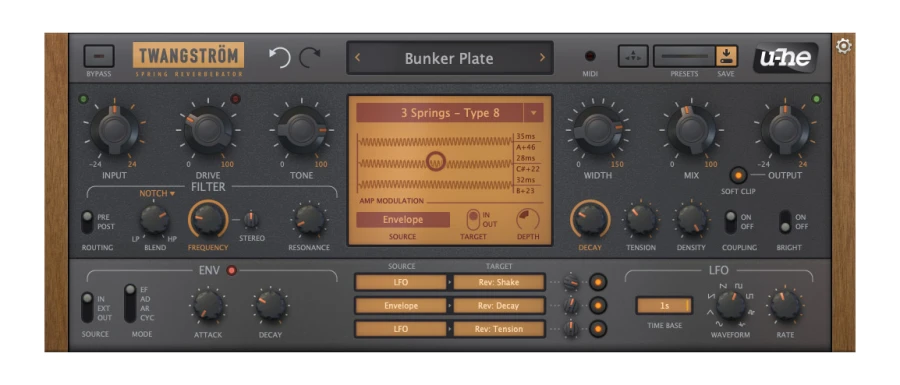Click the small Stereo knob
This screenshot has height=385, width=900.
[250, 219]
